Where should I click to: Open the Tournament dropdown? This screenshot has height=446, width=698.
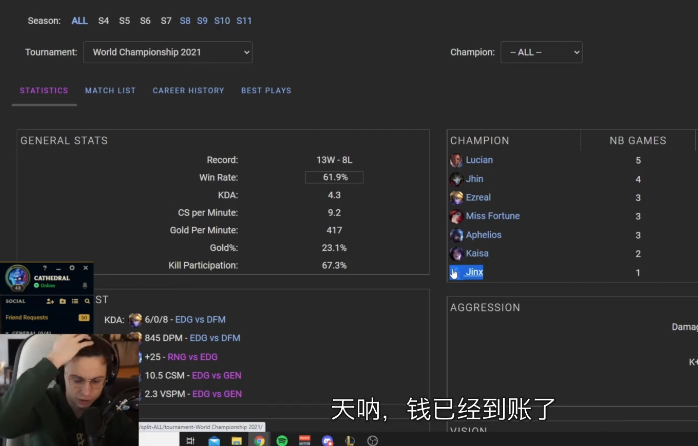[x=168, y=52]
